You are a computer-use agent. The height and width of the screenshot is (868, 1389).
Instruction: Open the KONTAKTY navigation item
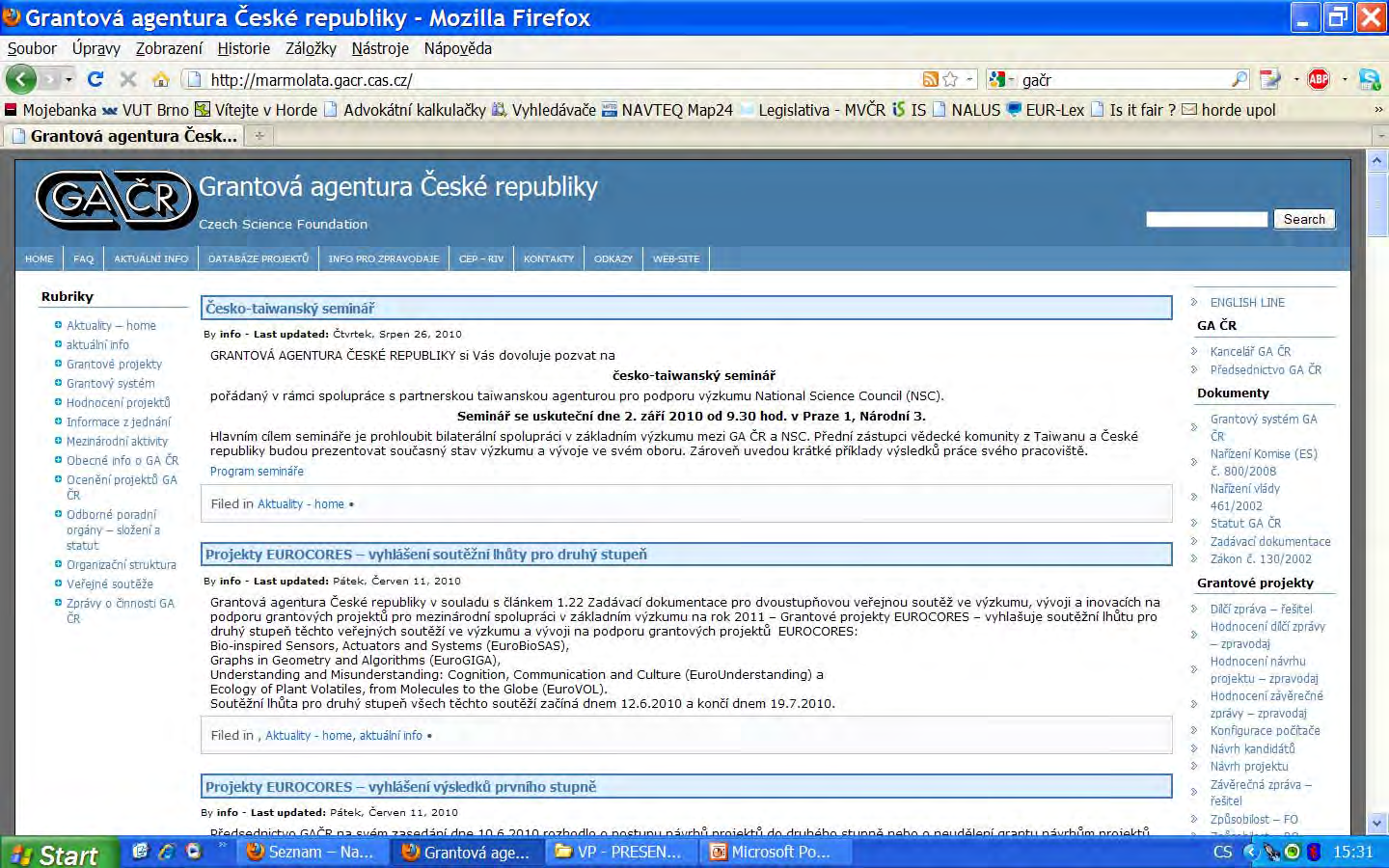coord(549,258)
